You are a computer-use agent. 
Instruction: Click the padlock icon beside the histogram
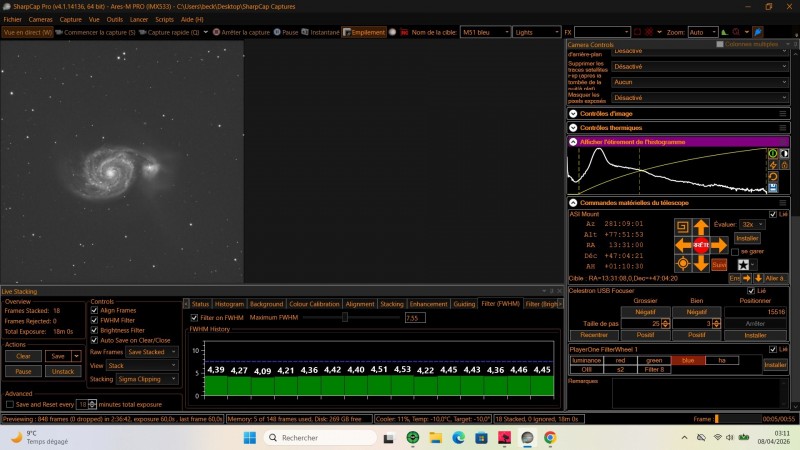pos(784,165)
